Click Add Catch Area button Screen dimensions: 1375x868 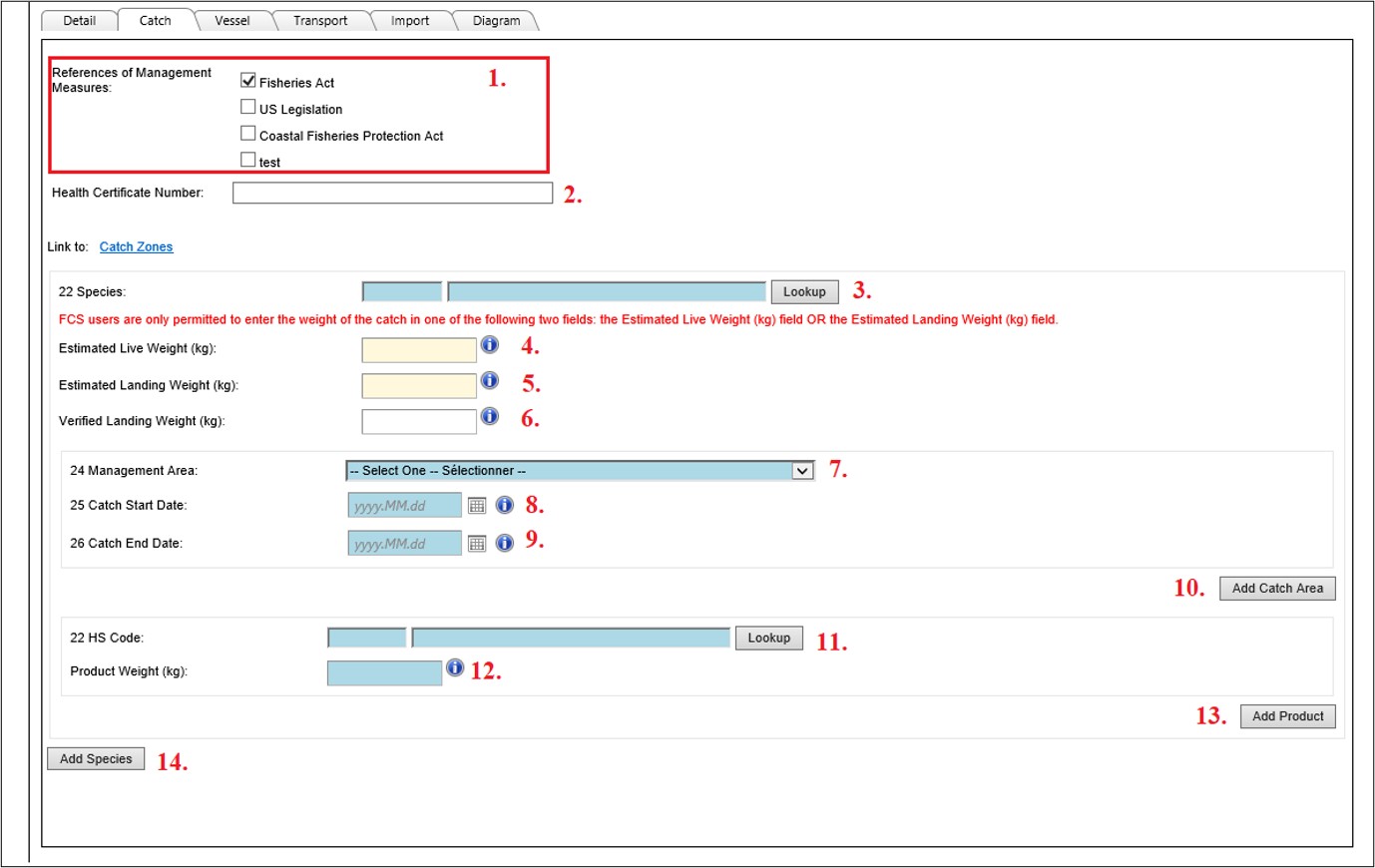point(1277,589)
